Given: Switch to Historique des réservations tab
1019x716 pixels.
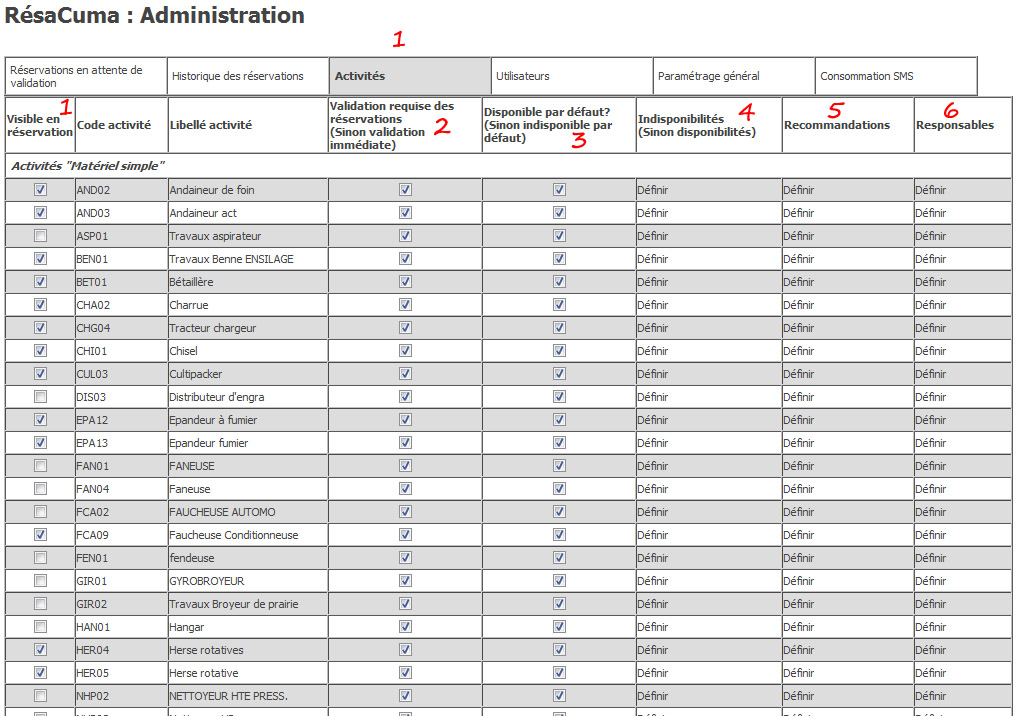Looking at the screenshot, I should point(248,76).
